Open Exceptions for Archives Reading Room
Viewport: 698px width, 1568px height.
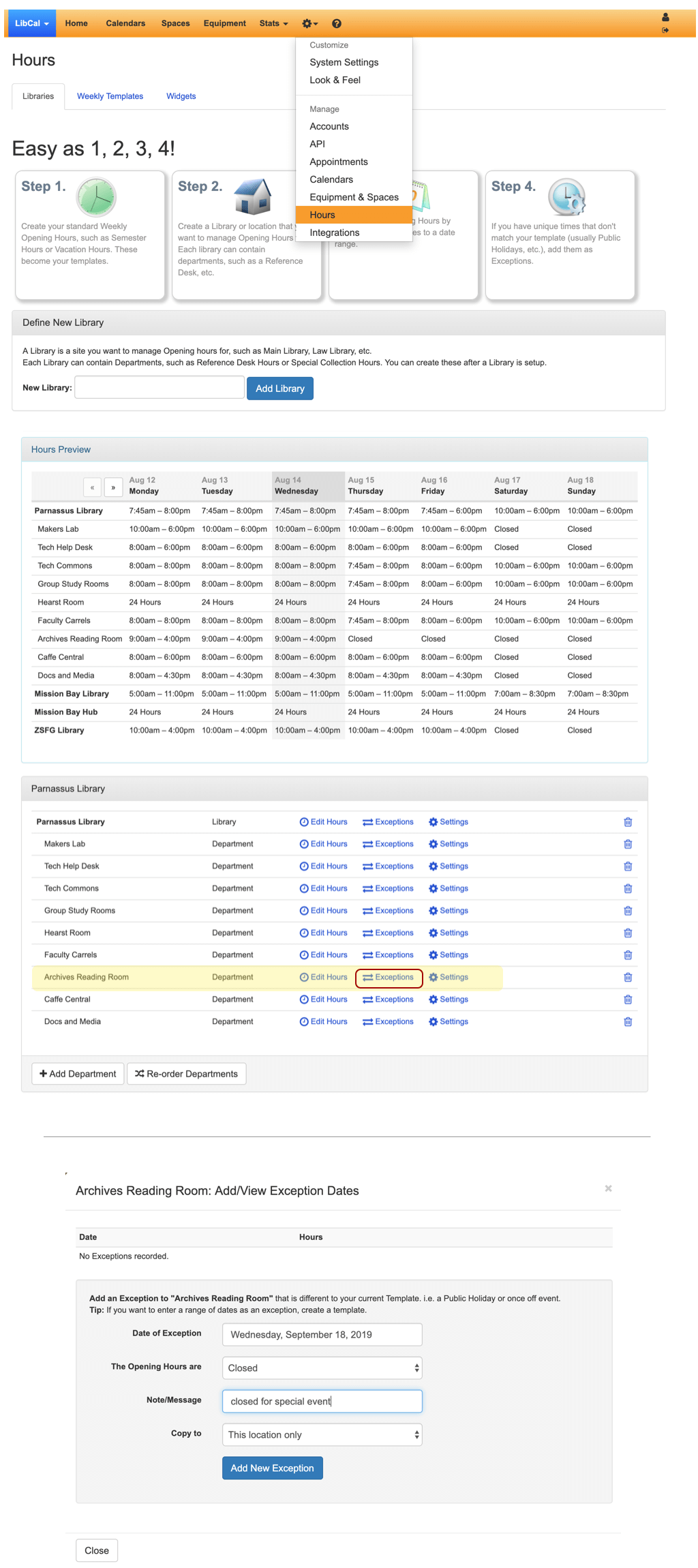coord(389,977)
